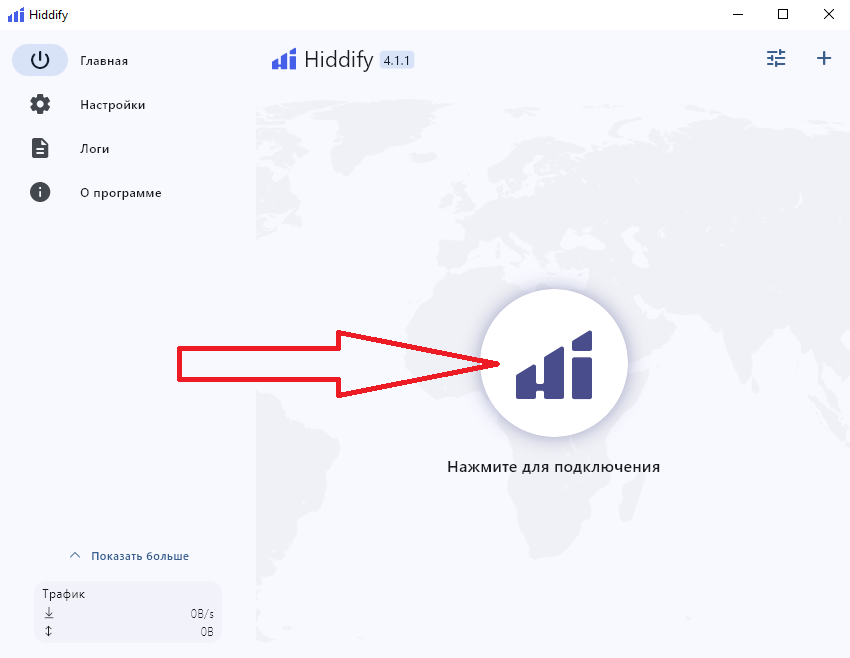Open the Главная power icon
The height and width of the screenshot is (658, 850).
(x=40, y=60)
